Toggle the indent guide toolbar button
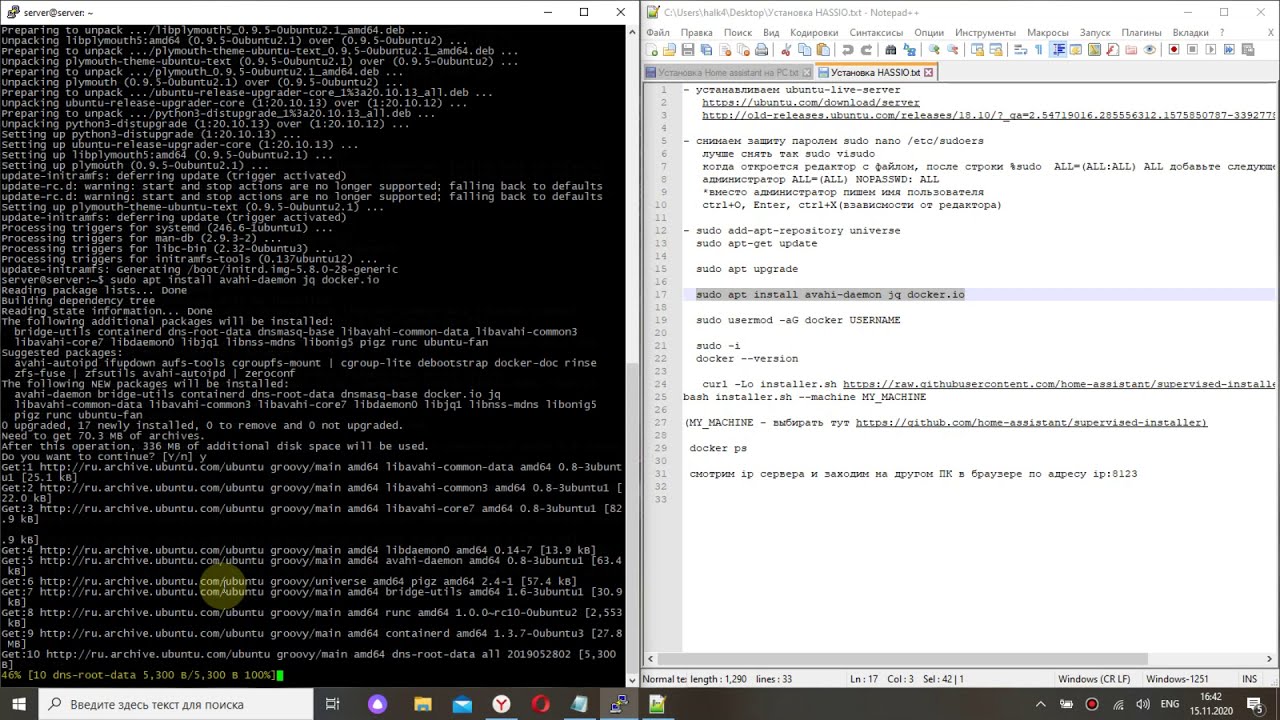1280x720 pixels. [1058, 50]
